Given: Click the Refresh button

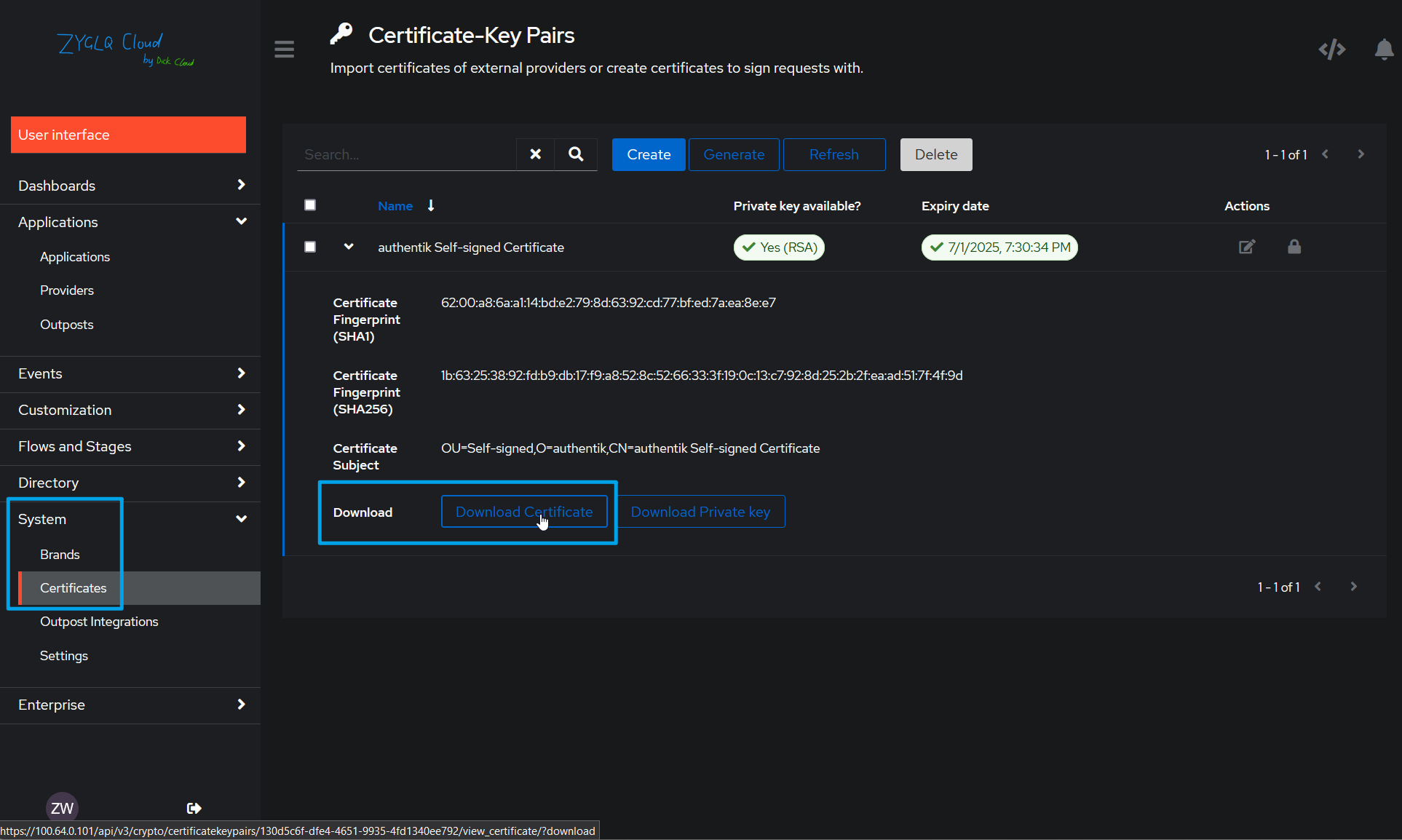Looking at the screenshot, I should 834,154.
